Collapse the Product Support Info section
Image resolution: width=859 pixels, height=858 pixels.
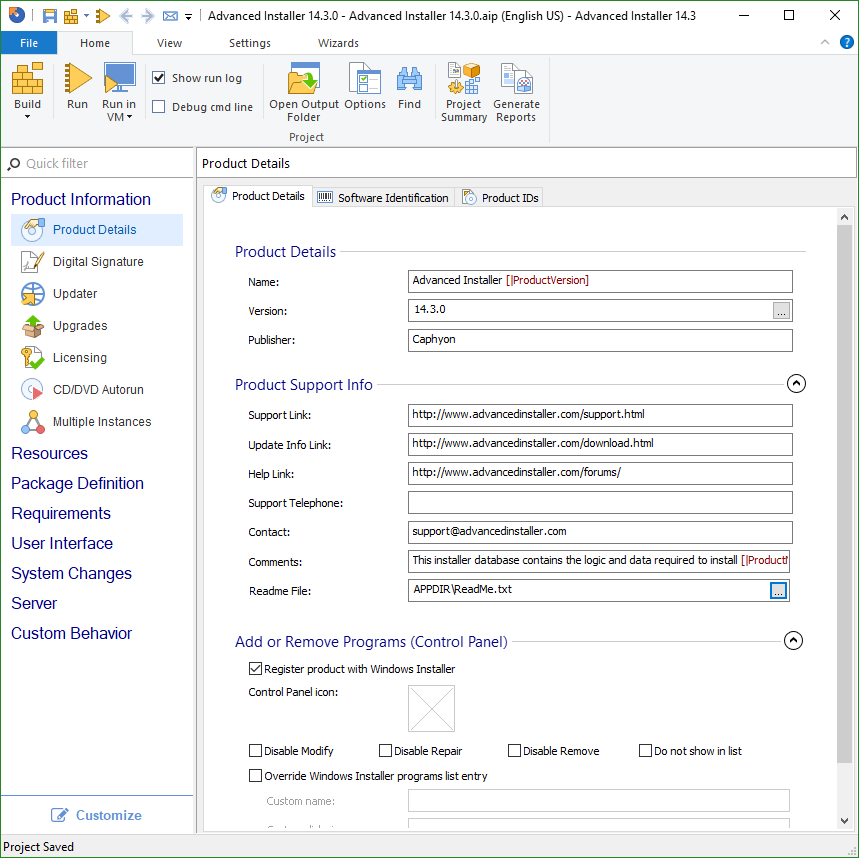[796, 383]
